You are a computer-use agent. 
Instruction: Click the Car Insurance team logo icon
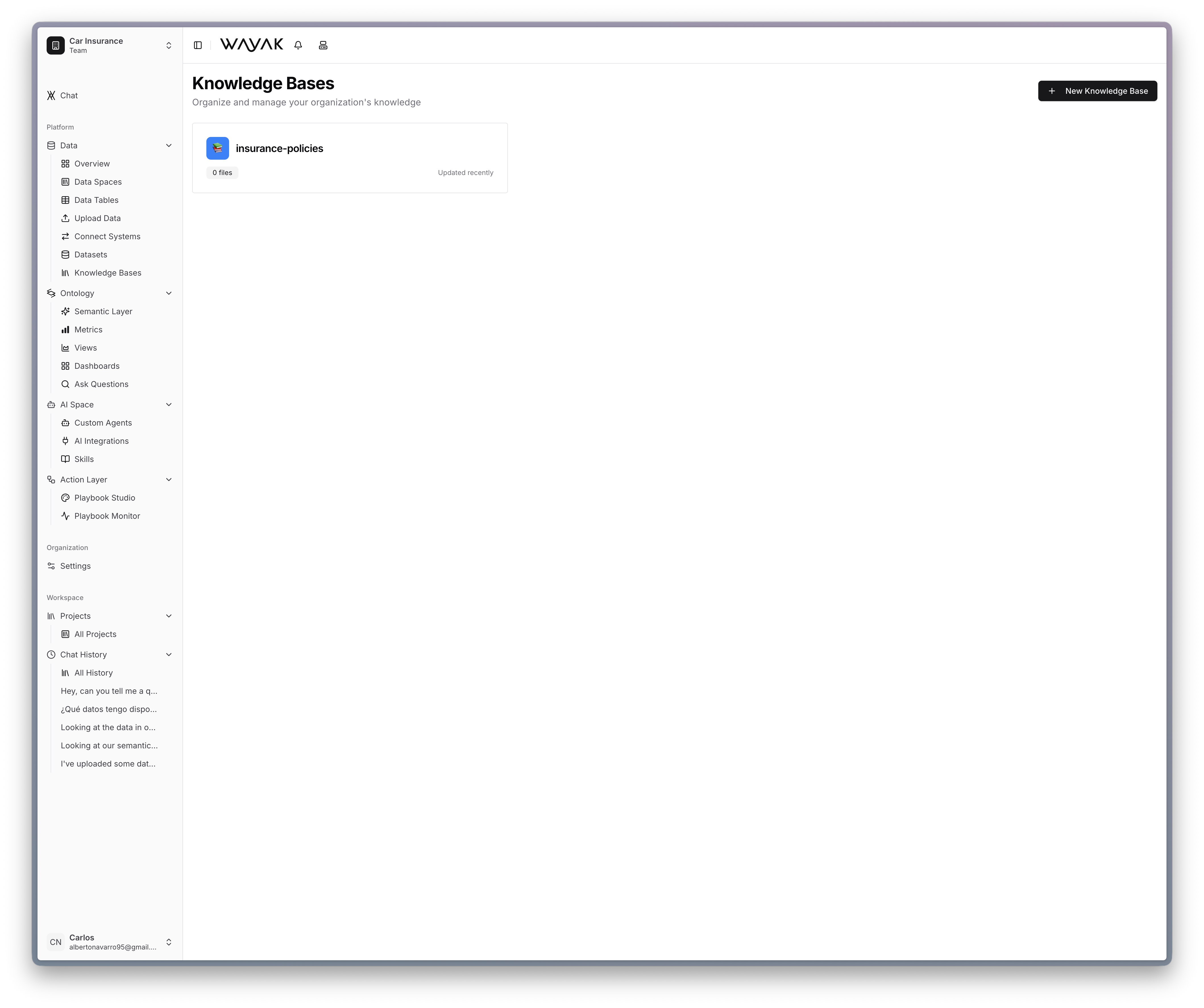click(56, 45)
